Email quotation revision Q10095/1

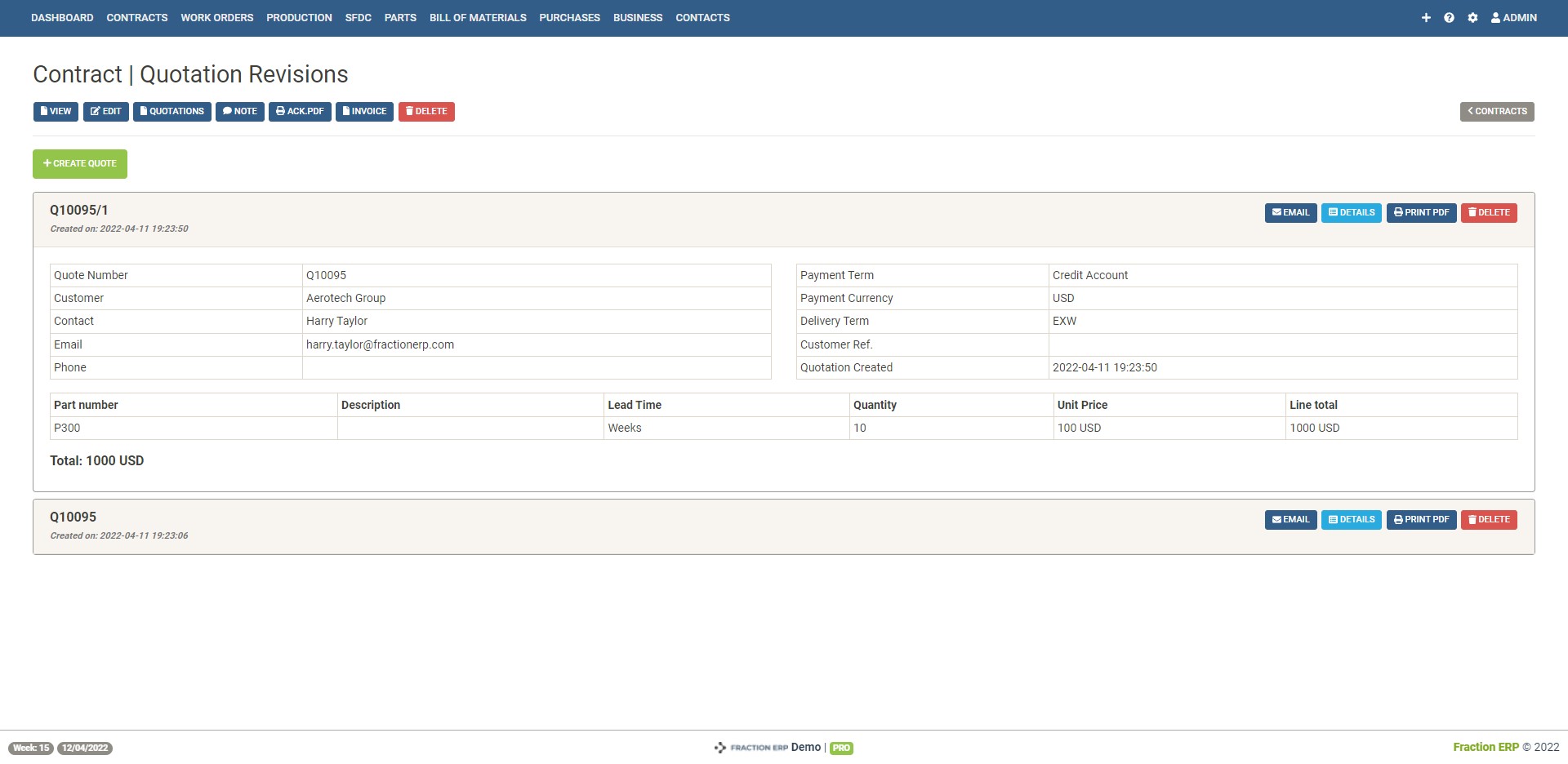point(1290,213)
